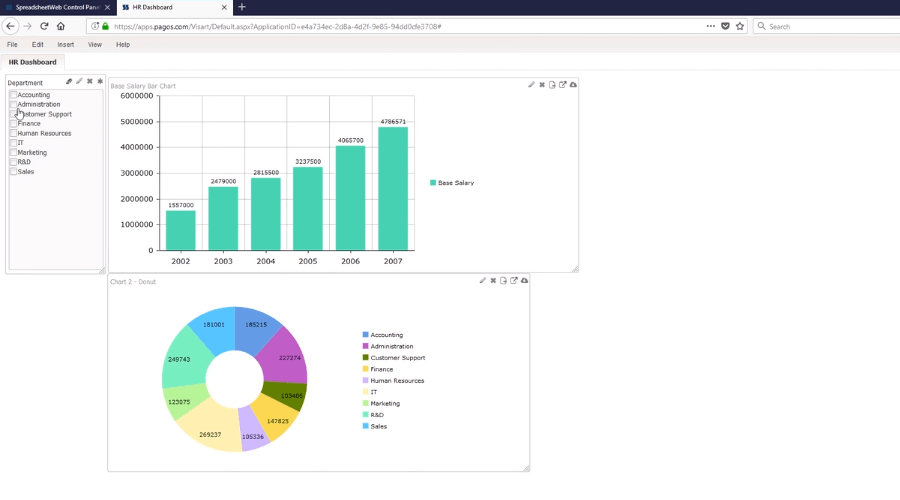
Task: Click the Administration legend color swatch
Action: tap(366, 346)
